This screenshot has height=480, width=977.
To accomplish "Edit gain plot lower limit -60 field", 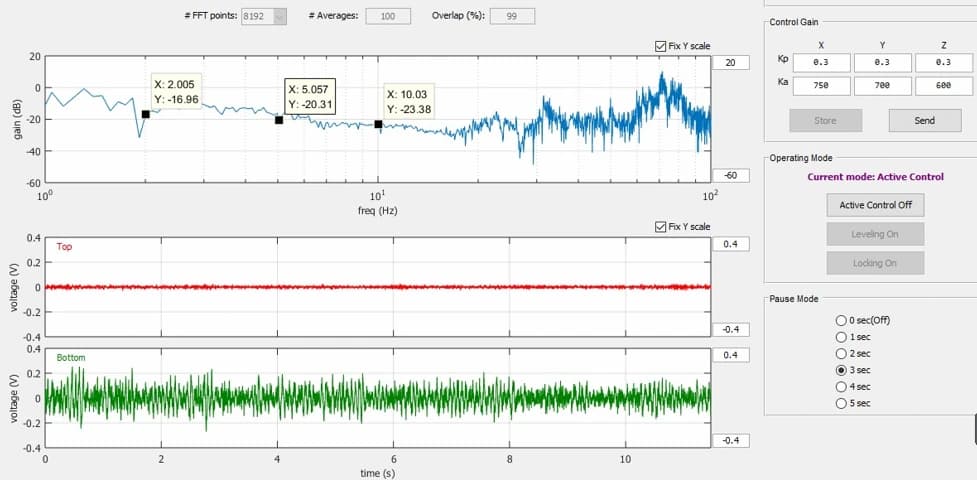I will pyautogui.click(x=731, y=176).
